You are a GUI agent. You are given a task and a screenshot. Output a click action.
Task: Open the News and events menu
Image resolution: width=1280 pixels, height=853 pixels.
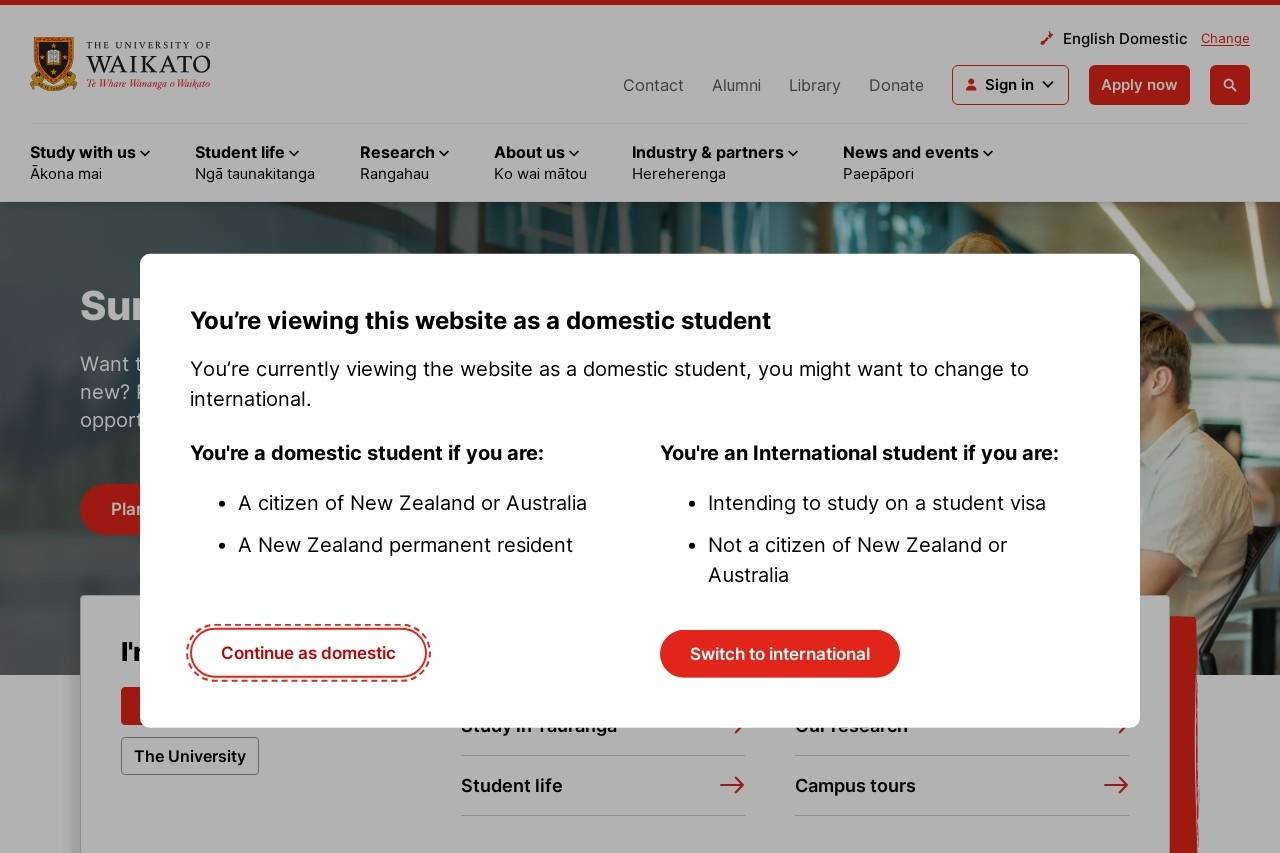(x=917, y=153)
